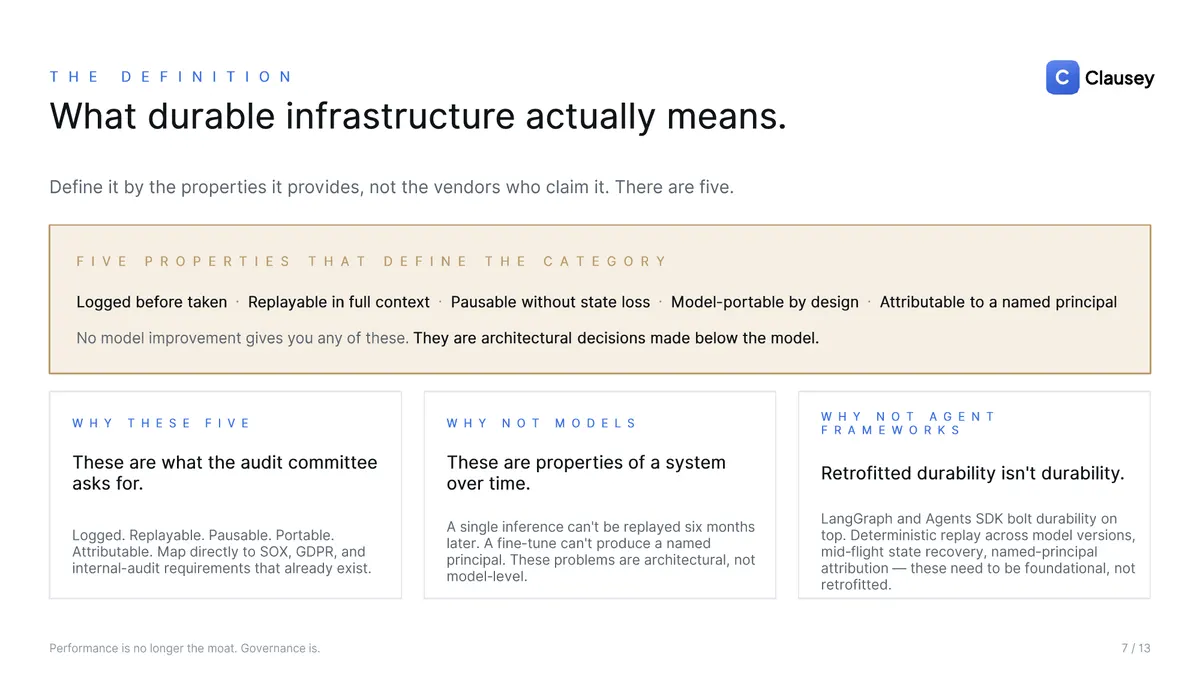1200x675 pixels.
Task: Click the 'WHY THESE FIVE' card label
Action: (x=161, y=423)
